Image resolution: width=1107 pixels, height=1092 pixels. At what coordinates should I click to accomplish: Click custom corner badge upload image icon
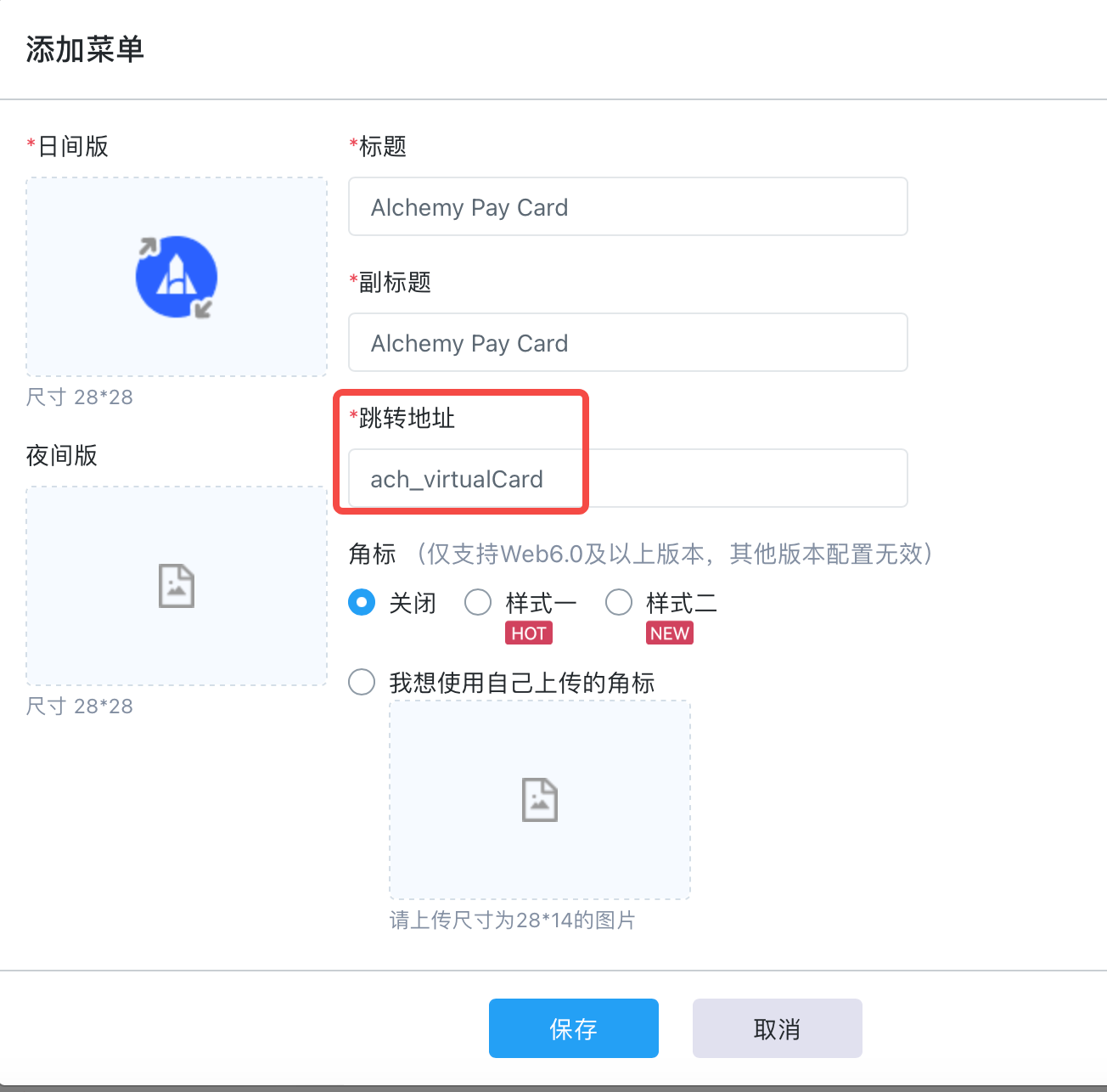click(540, 800)
